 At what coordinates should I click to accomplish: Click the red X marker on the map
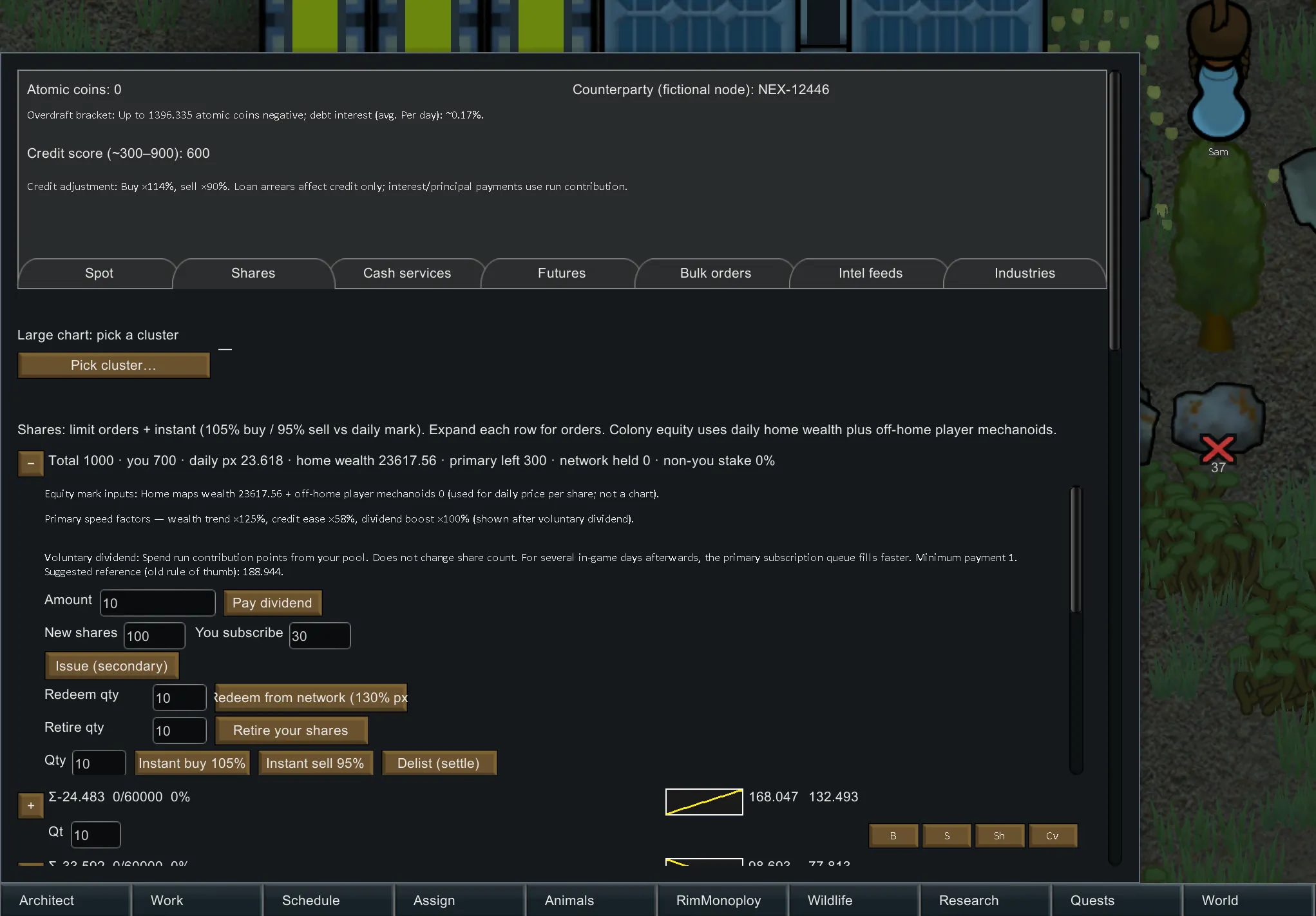coord(1217,449)
